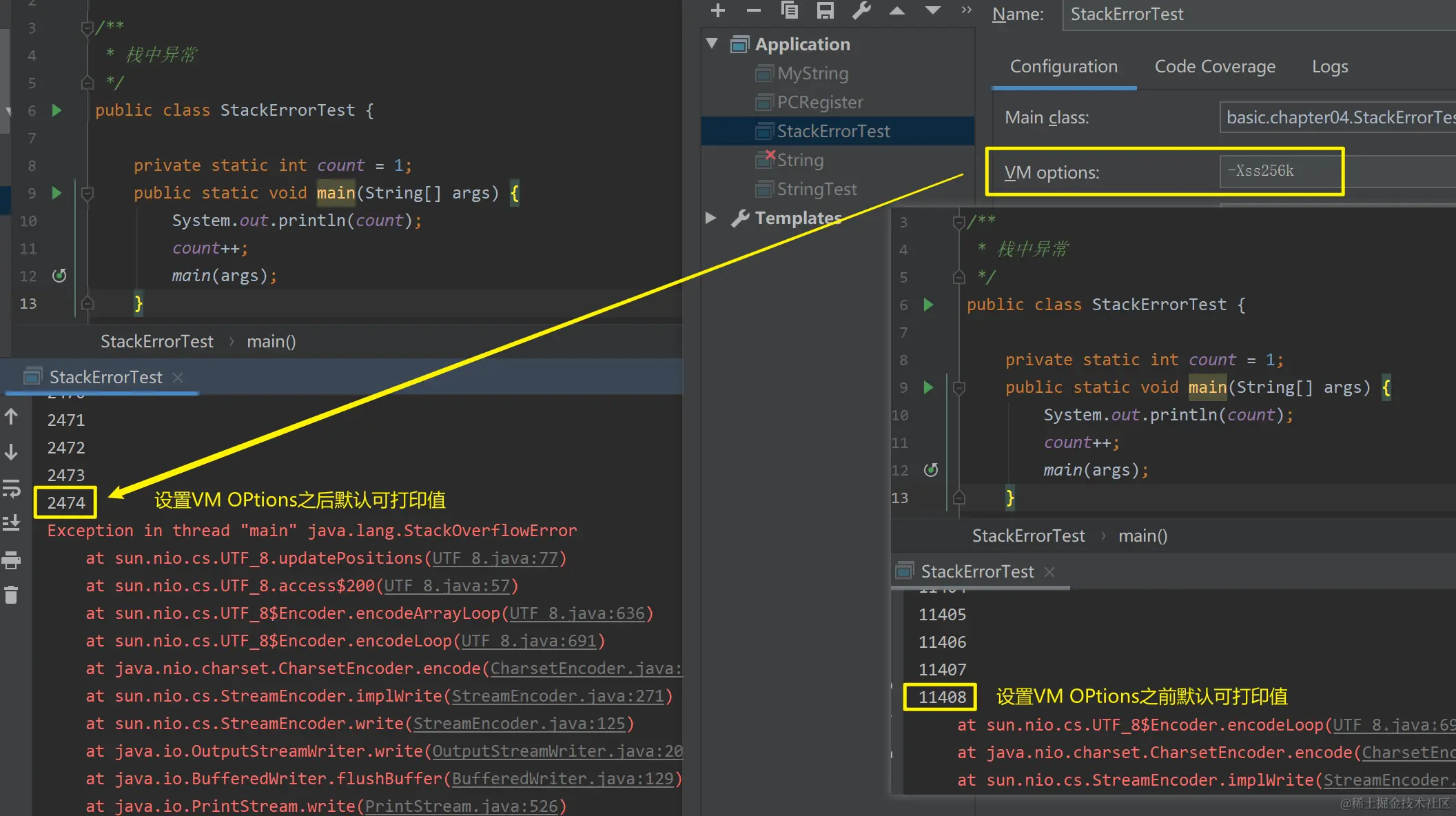Image resolution: width=1456 pixels, height=816 pixels.
Task: Select PCRegister in the configuration tree
Action: 819,102
